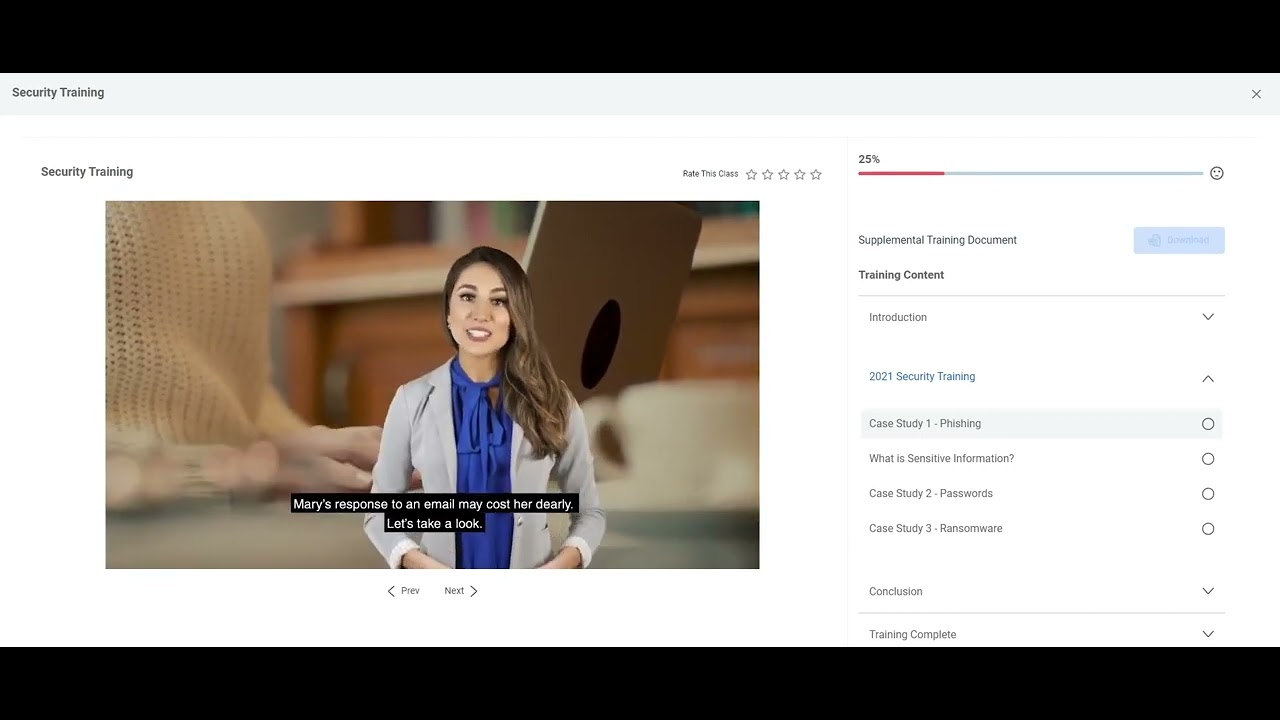Screen dimensions: 1280x720
Task: Click the Training Content heading
Action: (x=901, y=275)
